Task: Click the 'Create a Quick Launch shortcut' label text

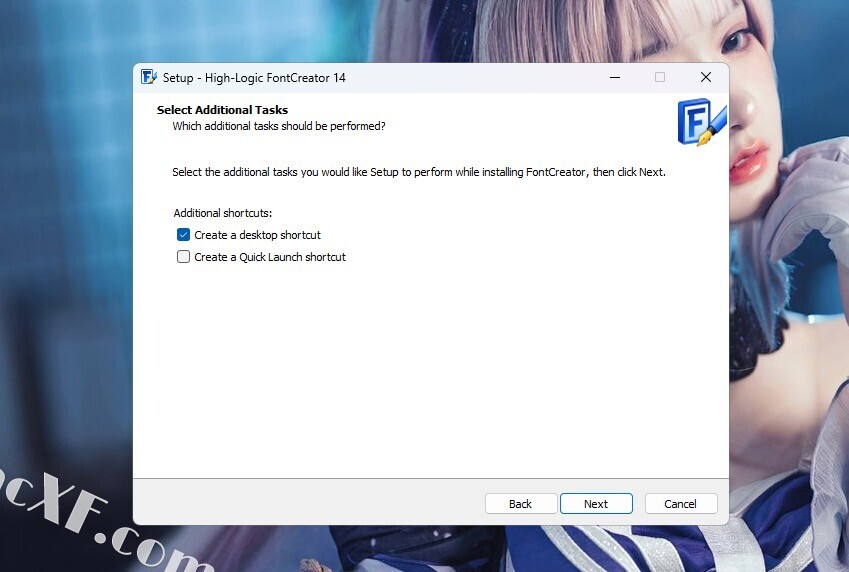Action: pos(270,257)
